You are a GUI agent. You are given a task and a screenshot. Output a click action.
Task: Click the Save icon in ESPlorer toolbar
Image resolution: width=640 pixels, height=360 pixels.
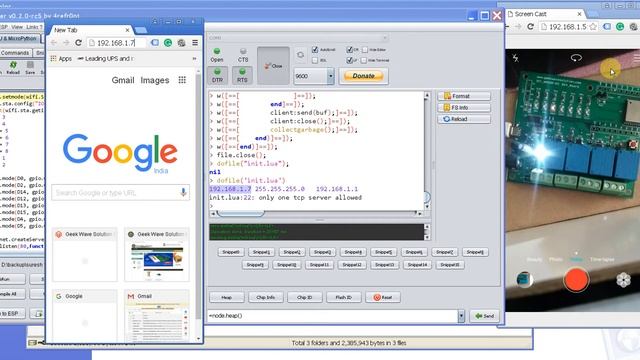point(30,65)
